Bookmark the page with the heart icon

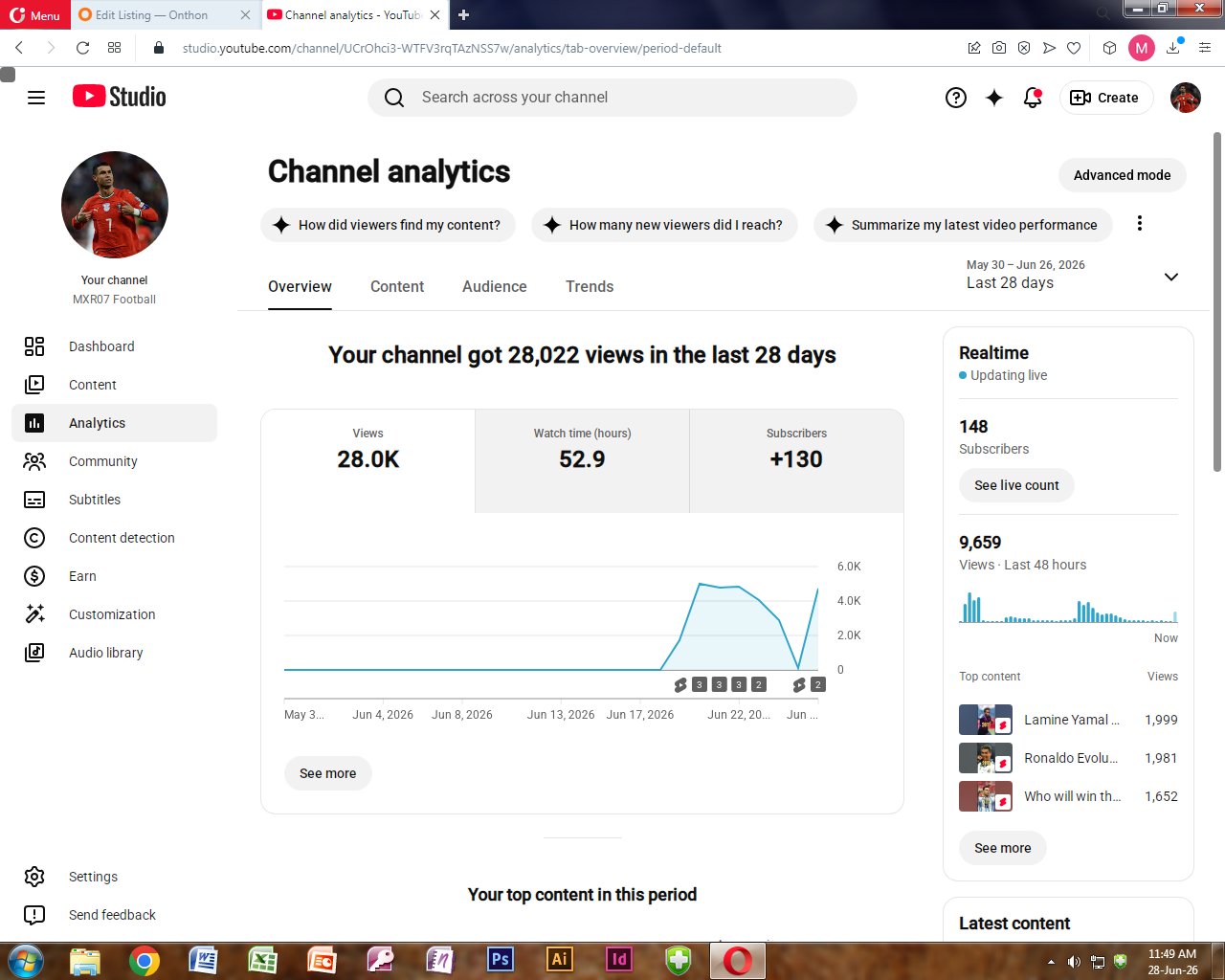[1074, 48]
